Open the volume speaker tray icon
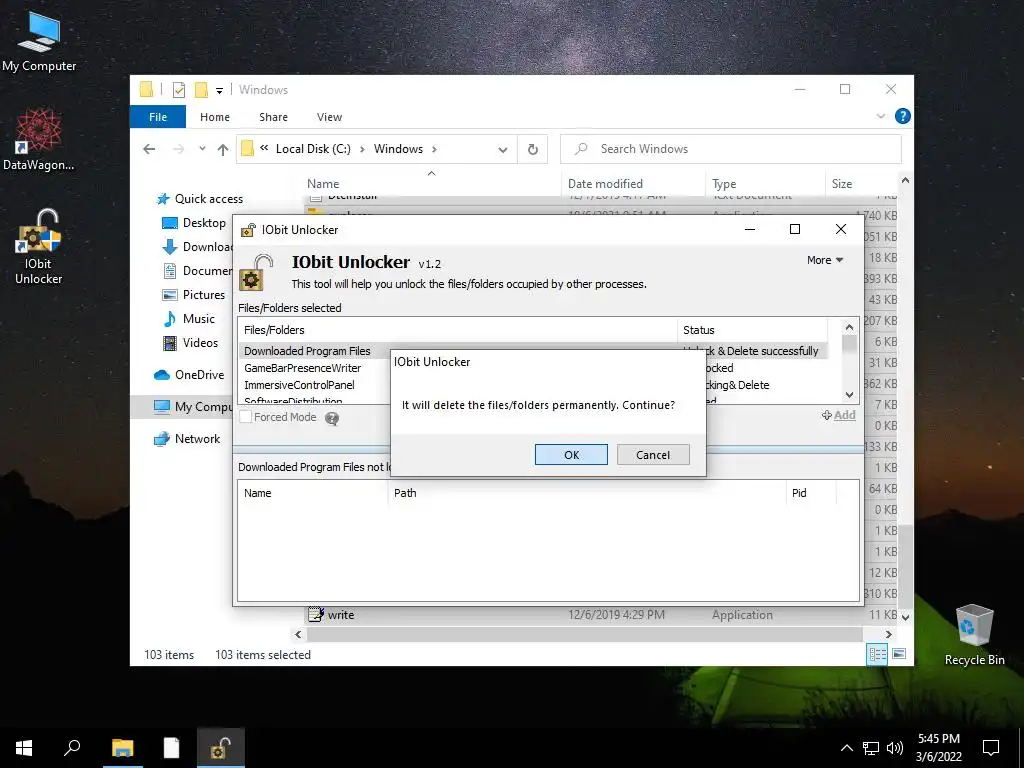This screenshot has width=1024, height=768. [895, 748]
